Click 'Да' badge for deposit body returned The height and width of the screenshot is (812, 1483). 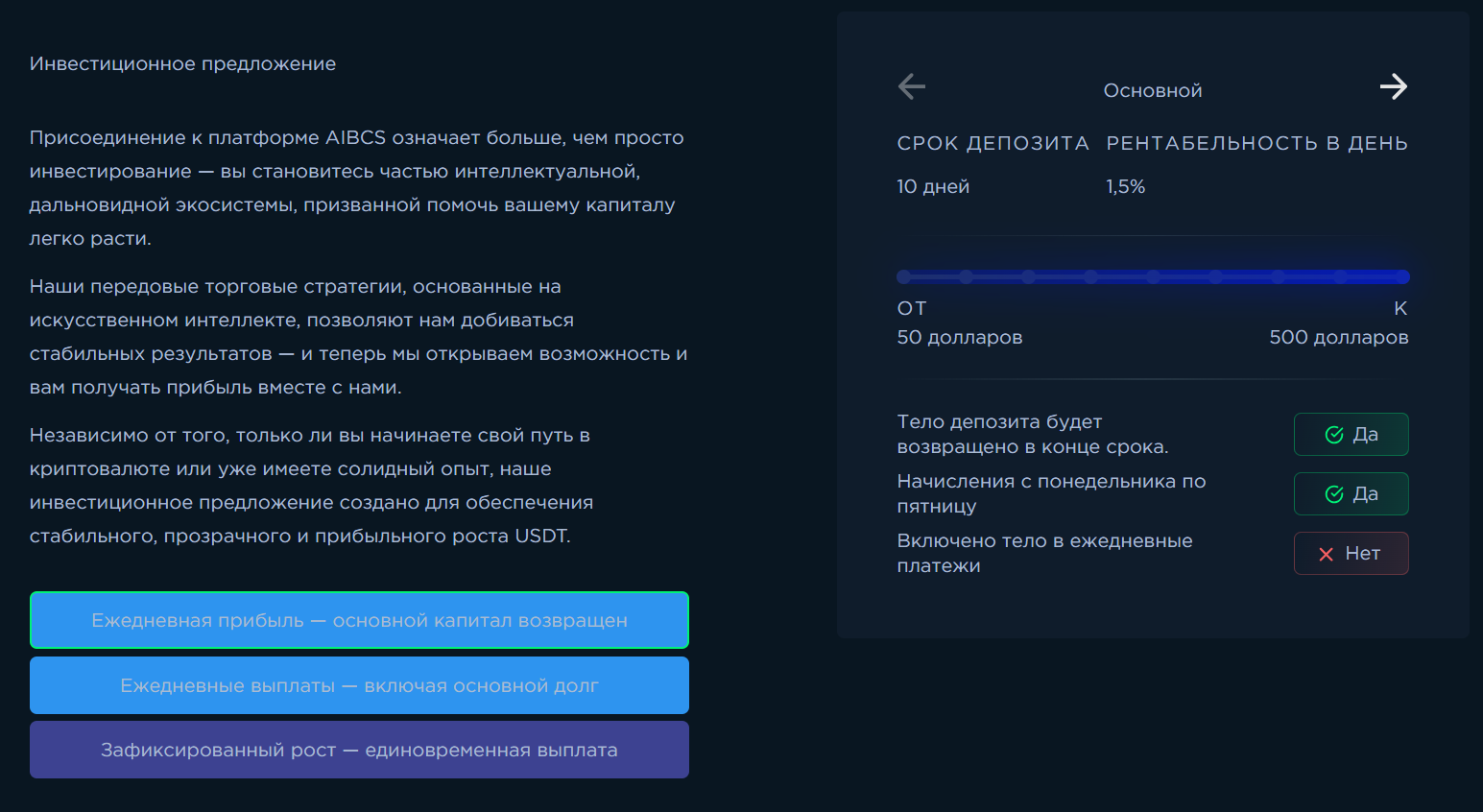click(x=1351, y=434)
